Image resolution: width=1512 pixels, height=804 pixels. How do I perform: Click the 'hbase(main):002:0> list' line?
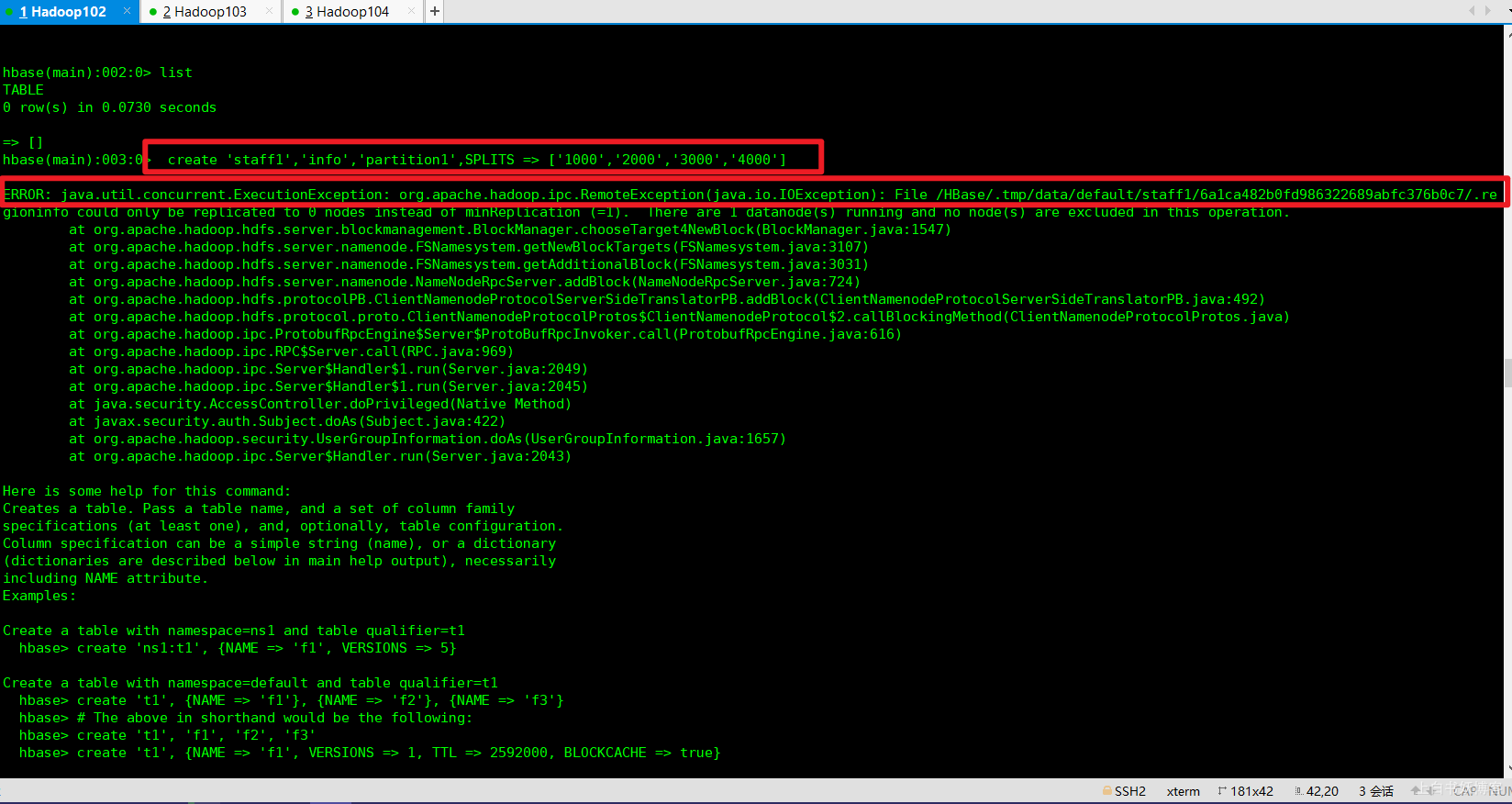[97, 73]
